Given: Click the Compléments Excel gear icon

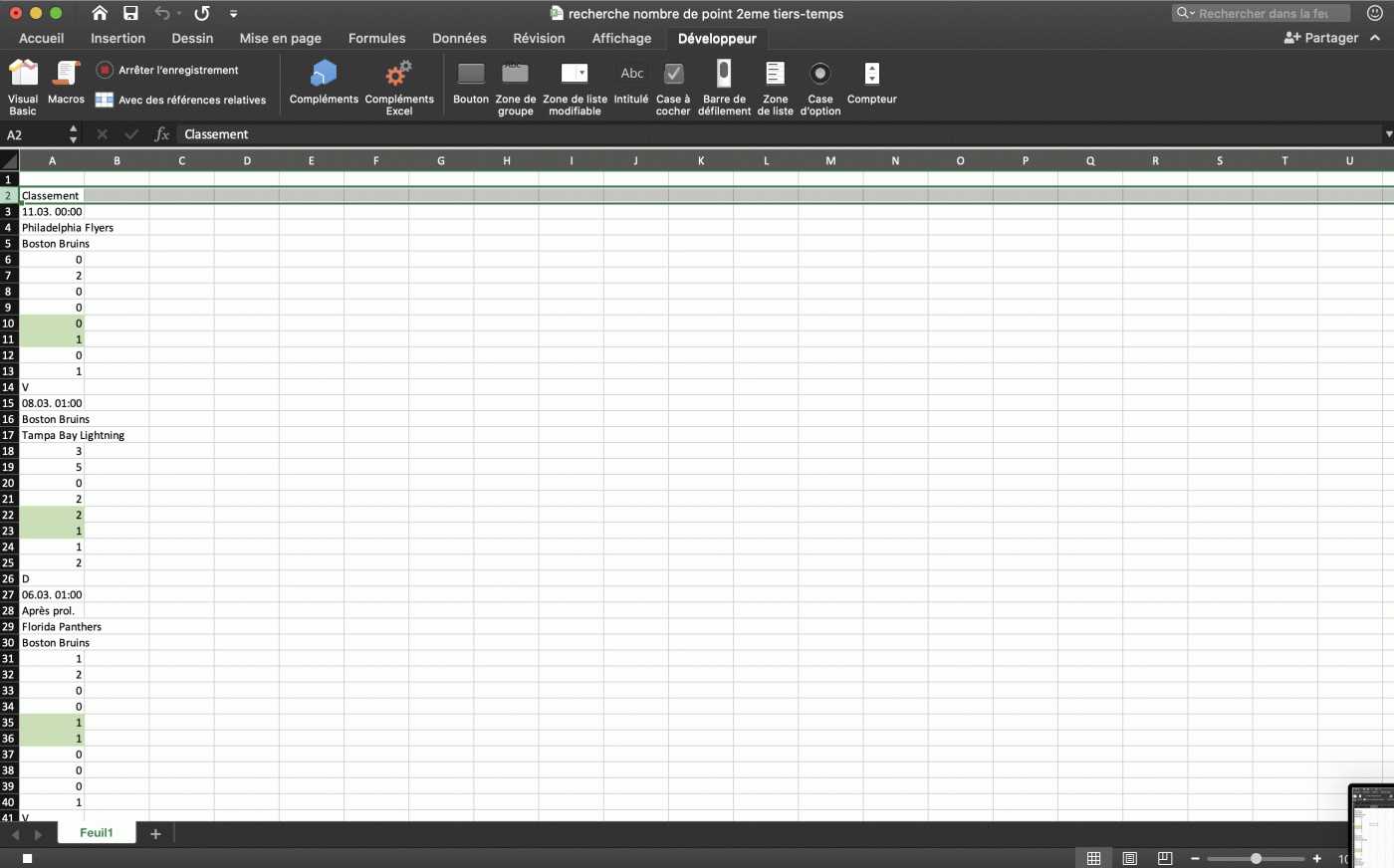Looking at the screenshot, I should coord(398,74).
